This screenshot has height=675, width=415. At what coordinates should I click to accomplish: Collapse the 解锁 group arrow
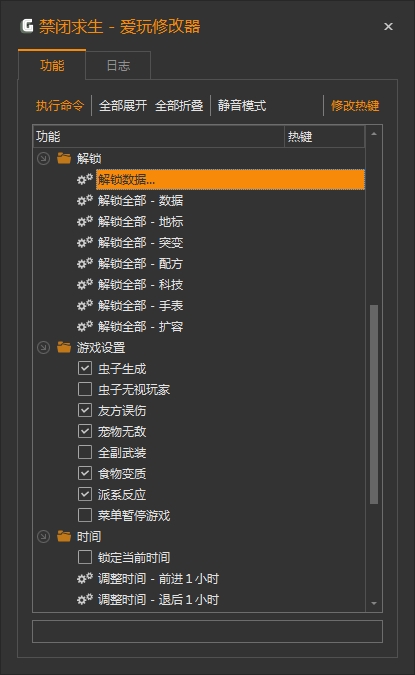point(43,158)
